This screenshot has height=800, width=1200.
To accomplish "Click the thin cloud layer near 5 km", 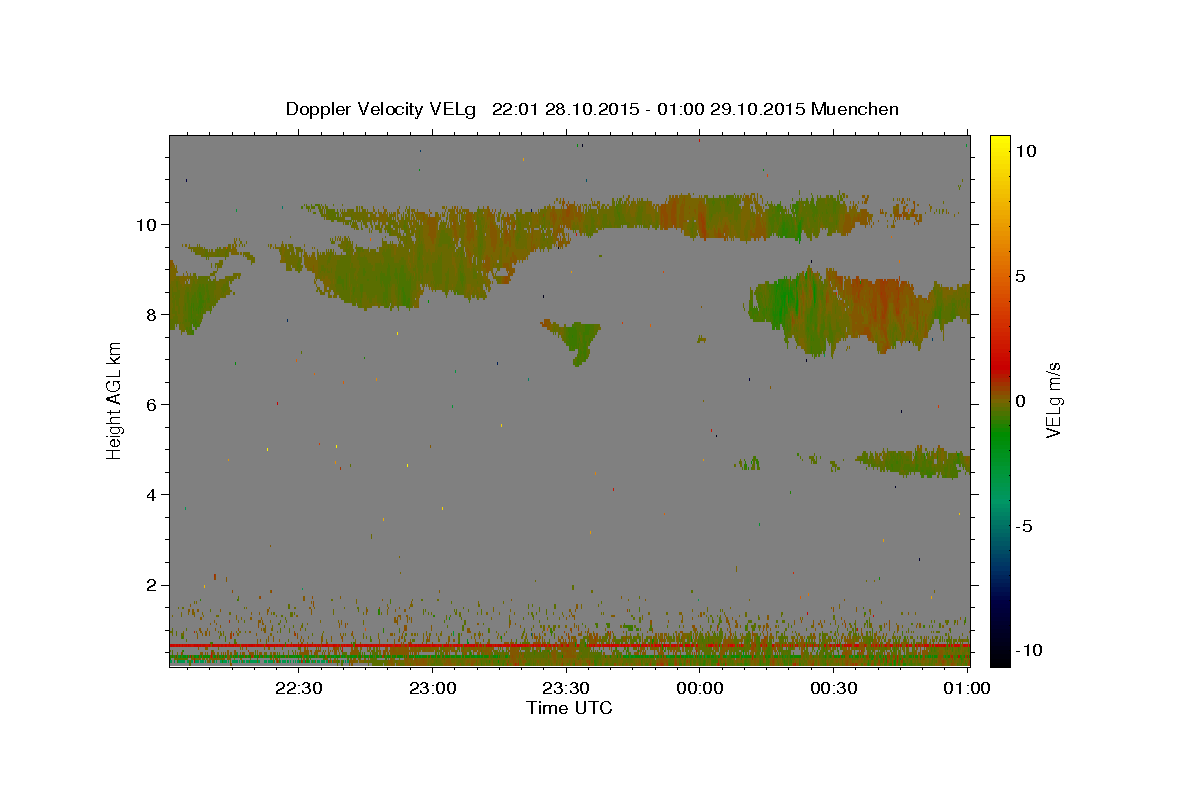I will point(915,461).
